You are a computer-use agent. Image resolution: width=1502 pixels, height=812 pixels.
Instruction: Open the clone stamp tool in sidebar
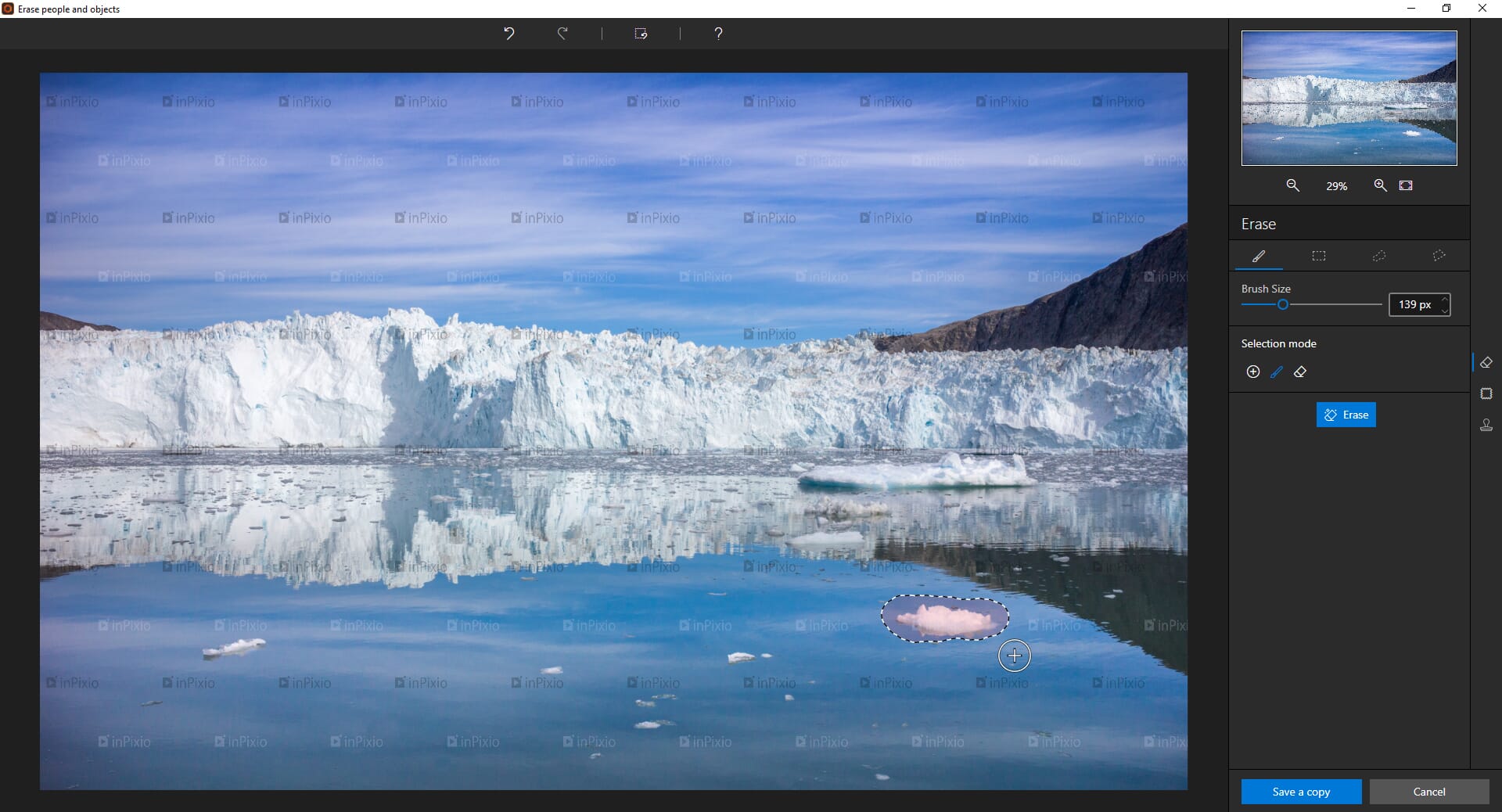[x=1486, y=425]
